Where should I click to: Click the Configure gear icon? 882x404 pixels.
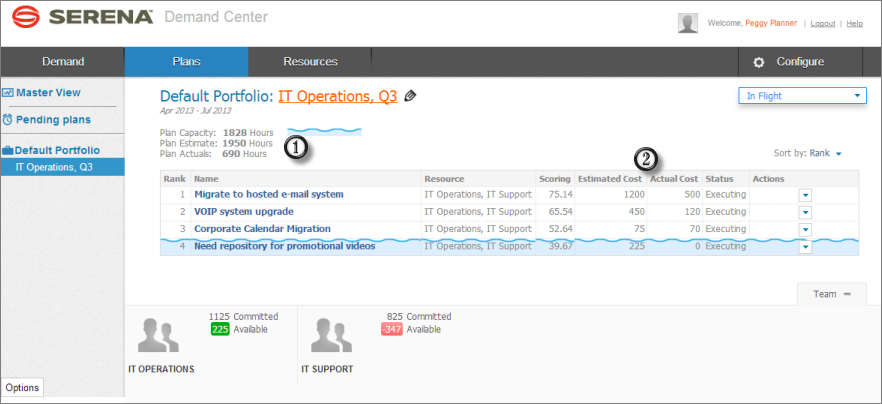coord(759,62)
